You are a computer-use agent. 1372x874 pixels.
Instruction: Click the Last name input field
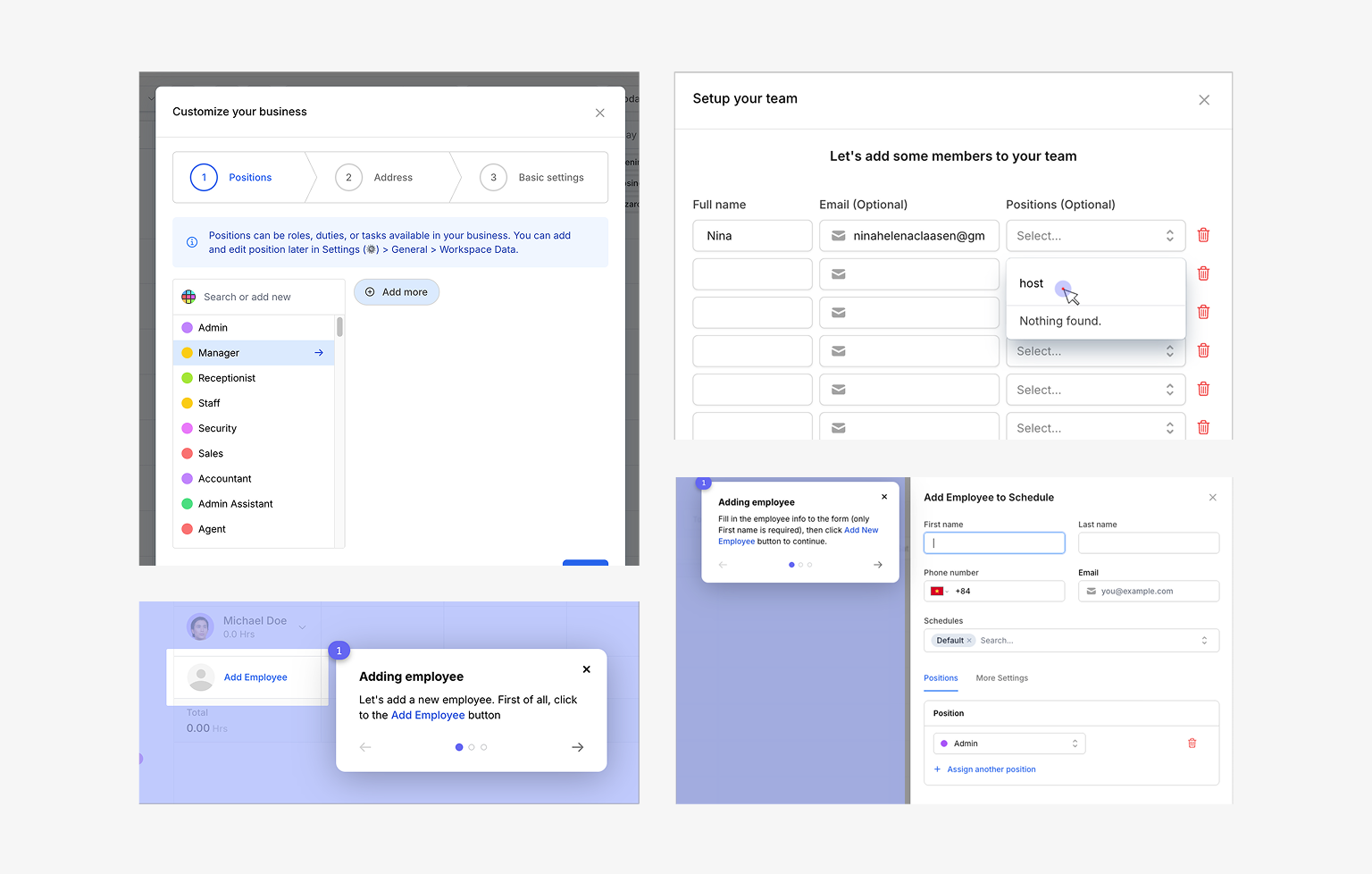(x=1149, y=542)
